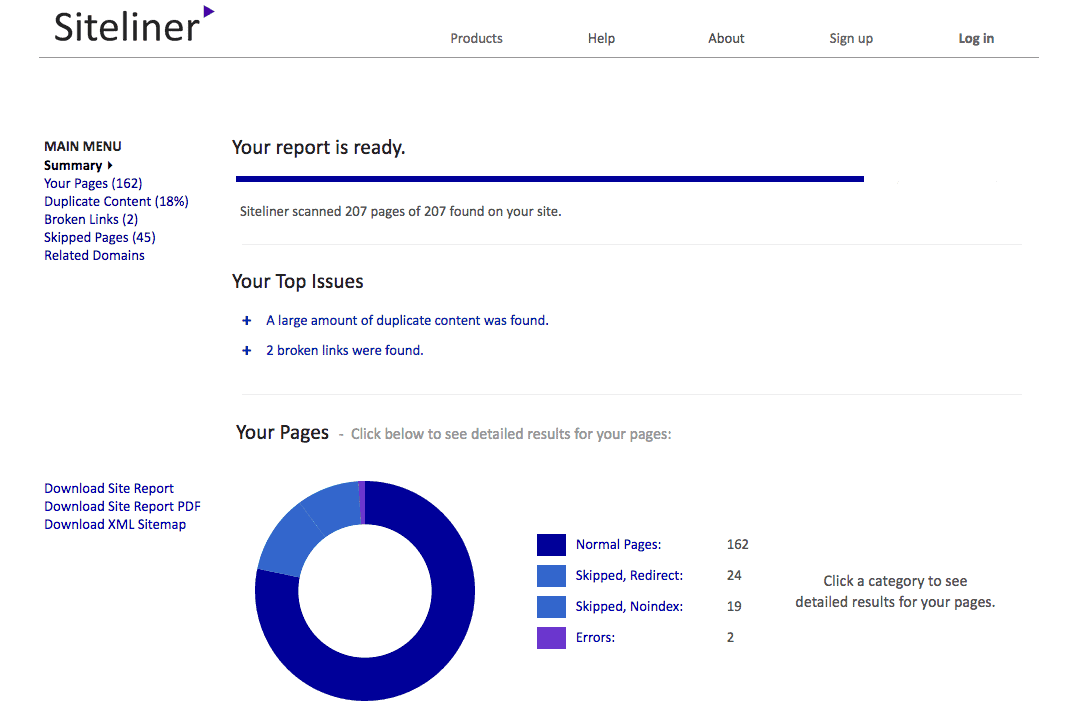The image size is (1089, 707).
Task: Click the scan progress bar
Action: click(549, 178)
